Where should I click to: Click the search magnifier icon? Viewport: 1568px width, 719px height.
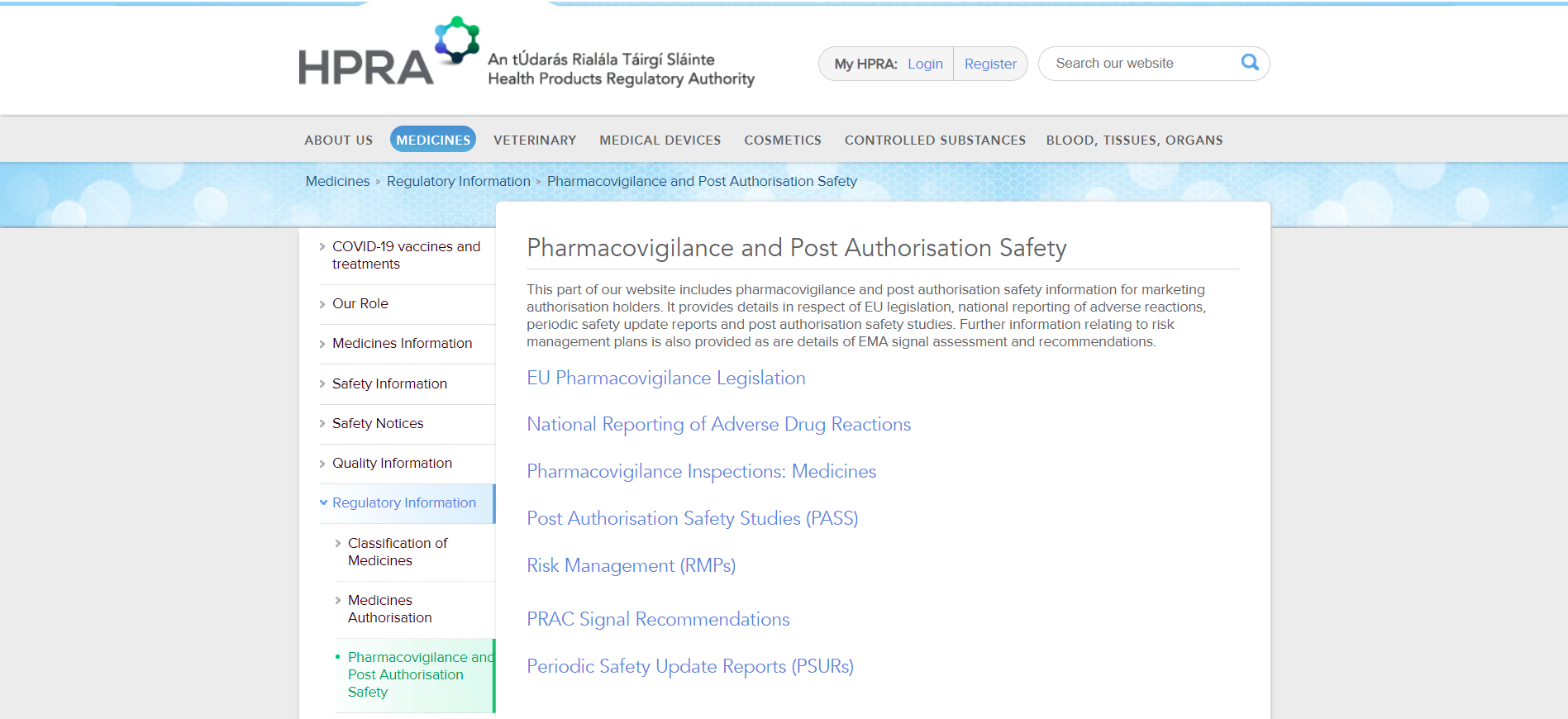tap(1249, 63)
